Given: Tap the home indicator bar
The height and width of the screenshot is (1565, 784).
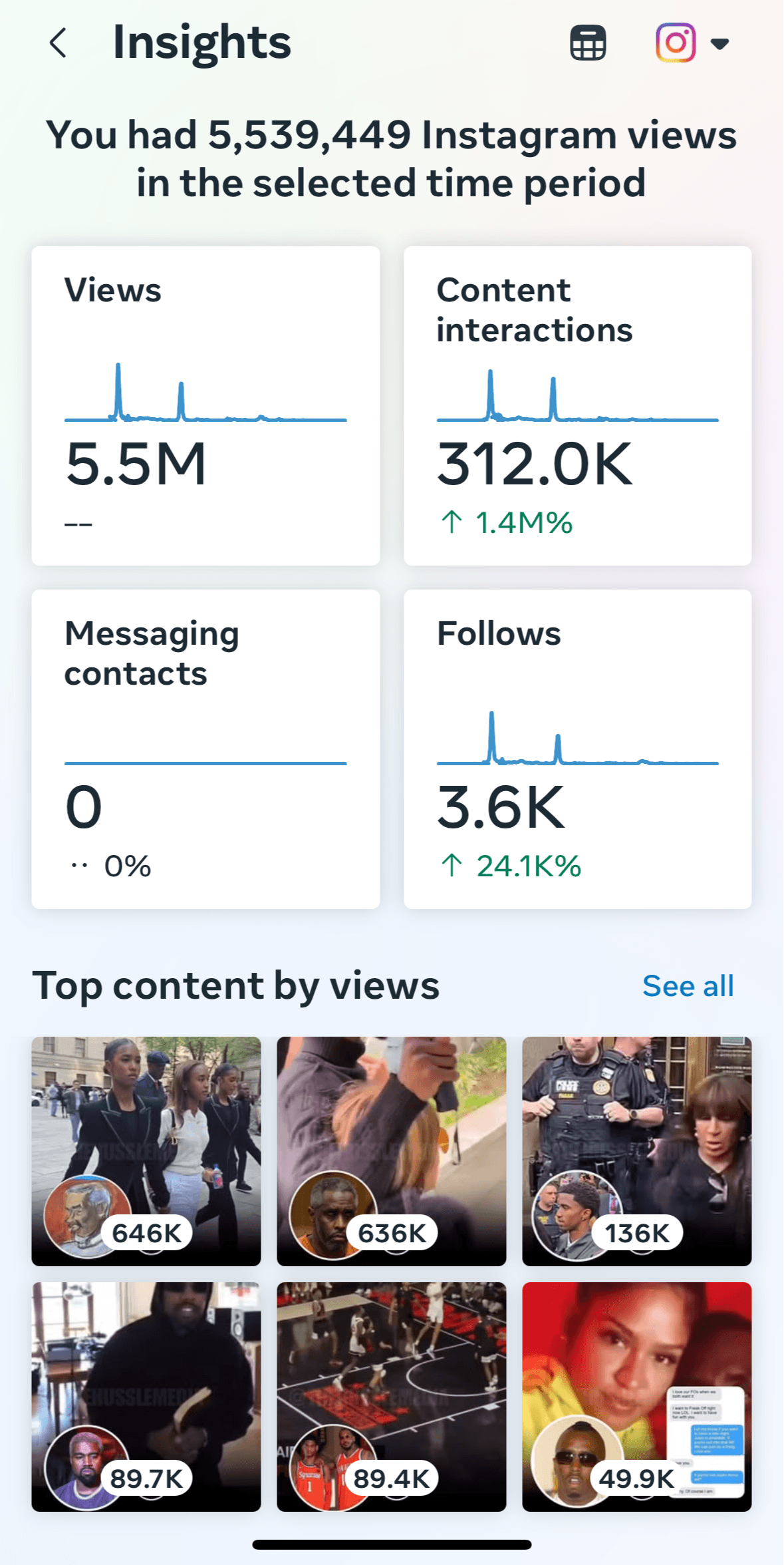Looking at the screenshot, I should point(392,1544).
